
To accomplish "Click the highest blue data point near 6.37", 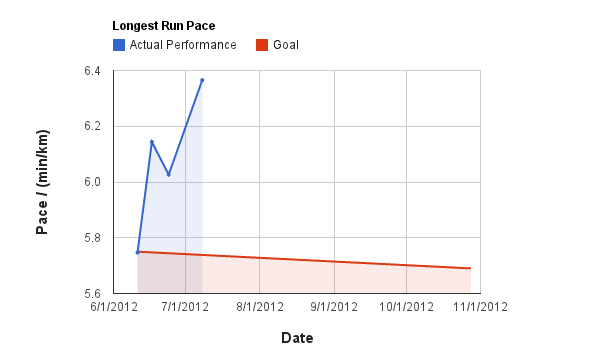I will (202, 80).
